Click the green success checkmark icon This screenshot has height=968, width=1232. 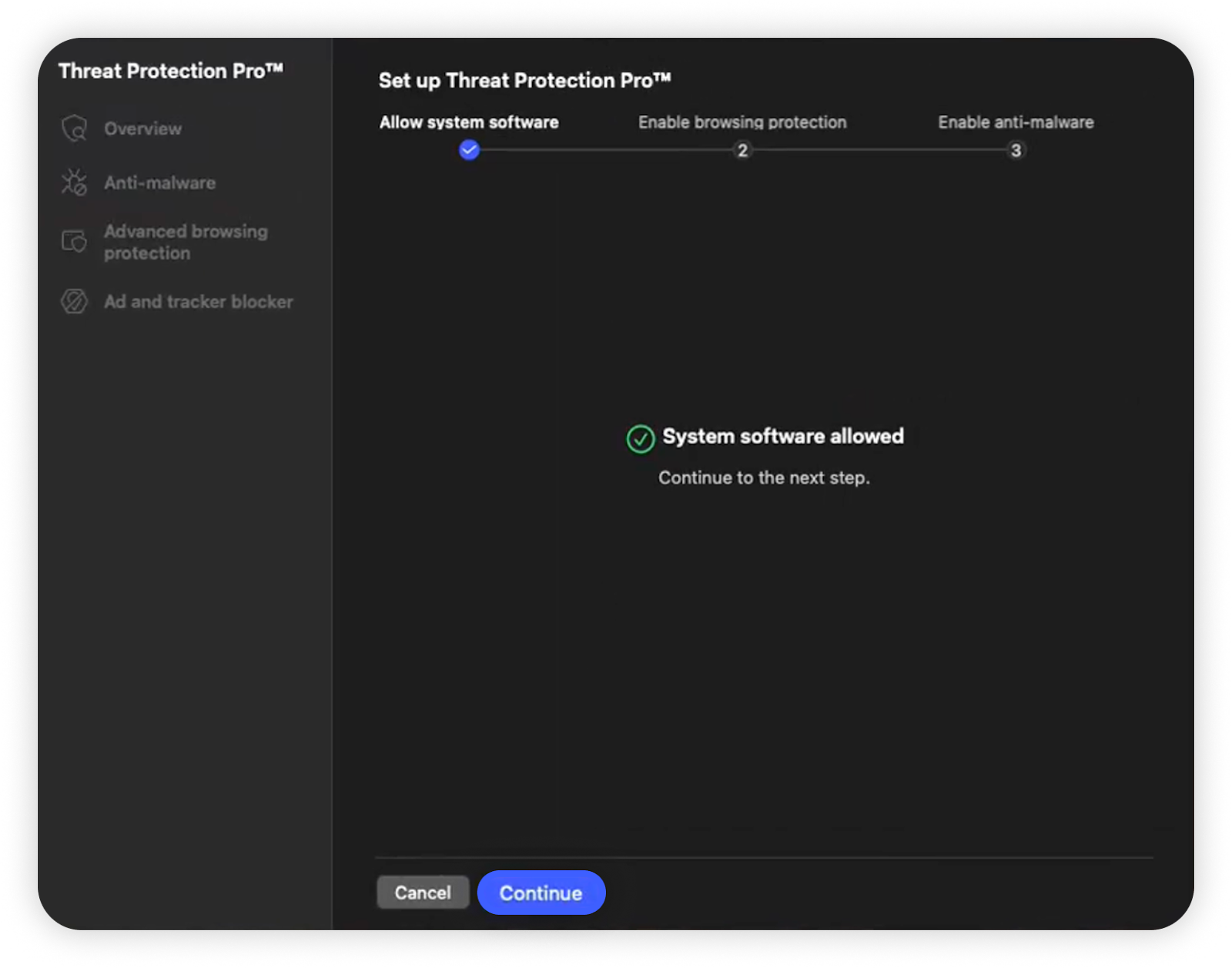point(640,439)
